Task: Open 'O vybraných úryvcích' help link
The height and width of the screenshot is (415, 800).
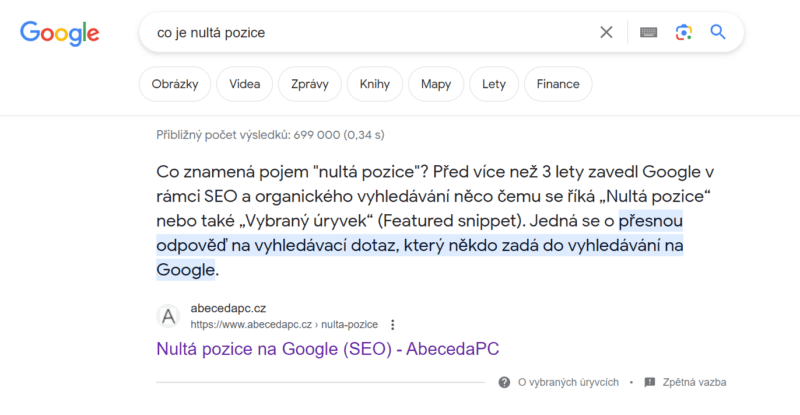Action: tap(568, 382)
